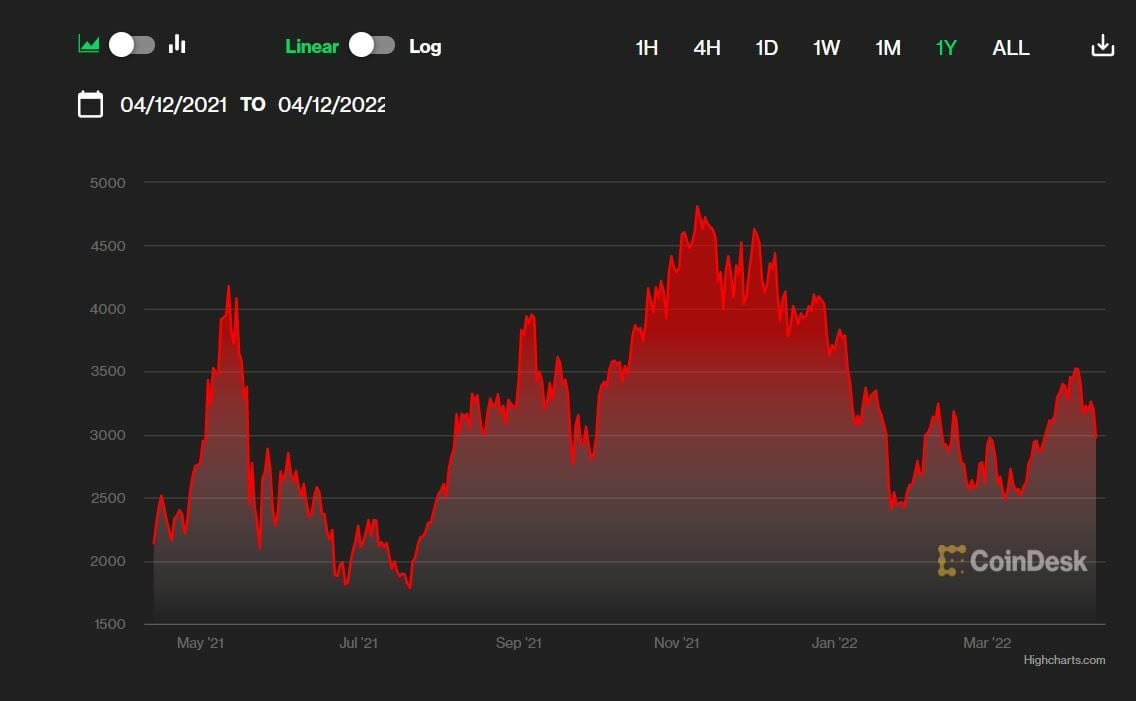Click the Mar '22 x-axis label
Image resolution: width=1136 pixels, height=701 pixels.
click(x=987, y=643)
